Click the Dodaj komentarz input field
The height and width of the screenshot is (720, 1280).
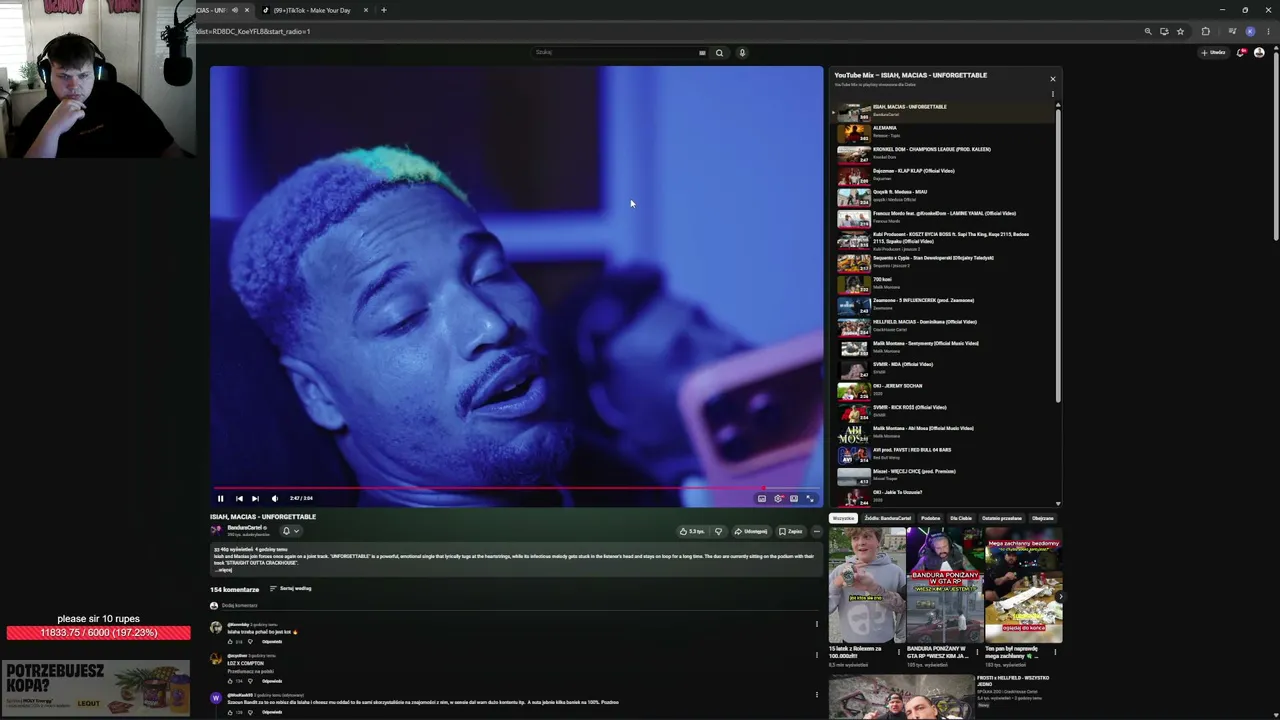click(520, 606)
